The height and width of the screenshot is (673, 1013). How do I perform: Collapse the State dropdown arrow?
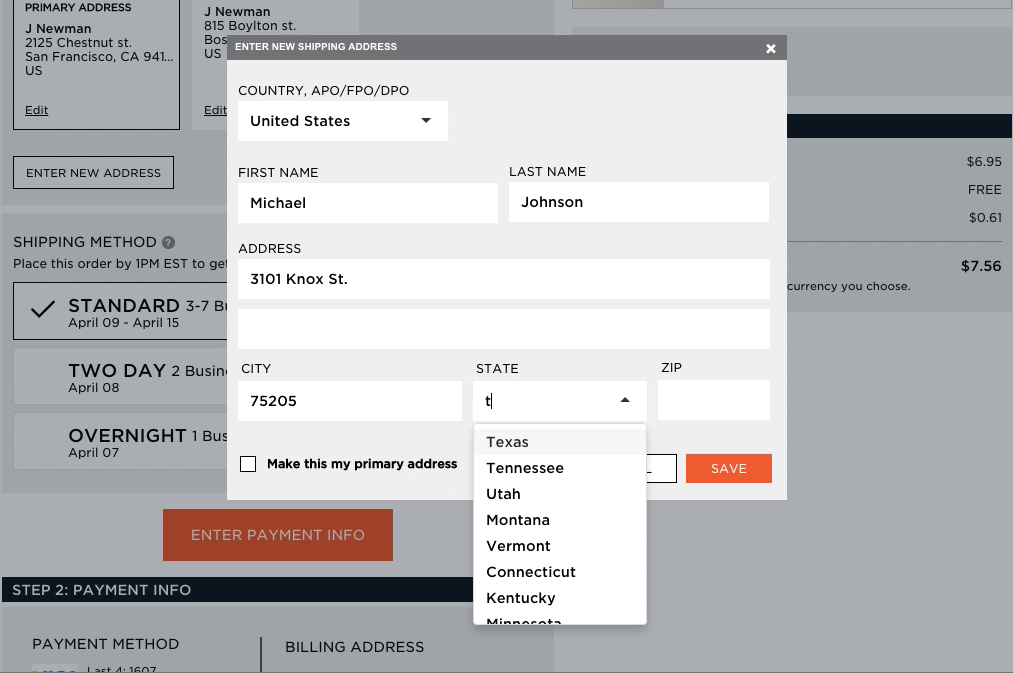(625, 400)
